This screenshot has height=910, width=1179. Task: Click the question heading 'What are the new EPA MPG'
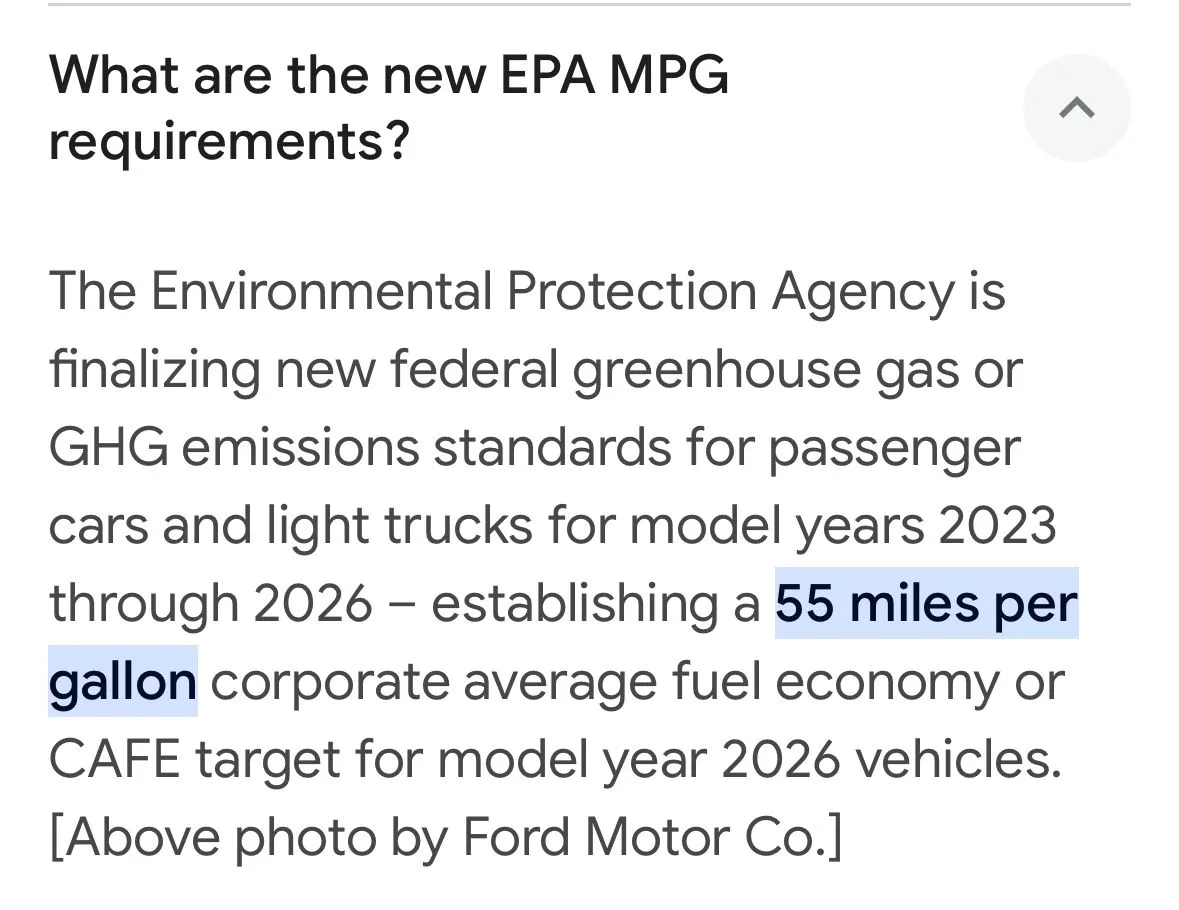point(389,75)
